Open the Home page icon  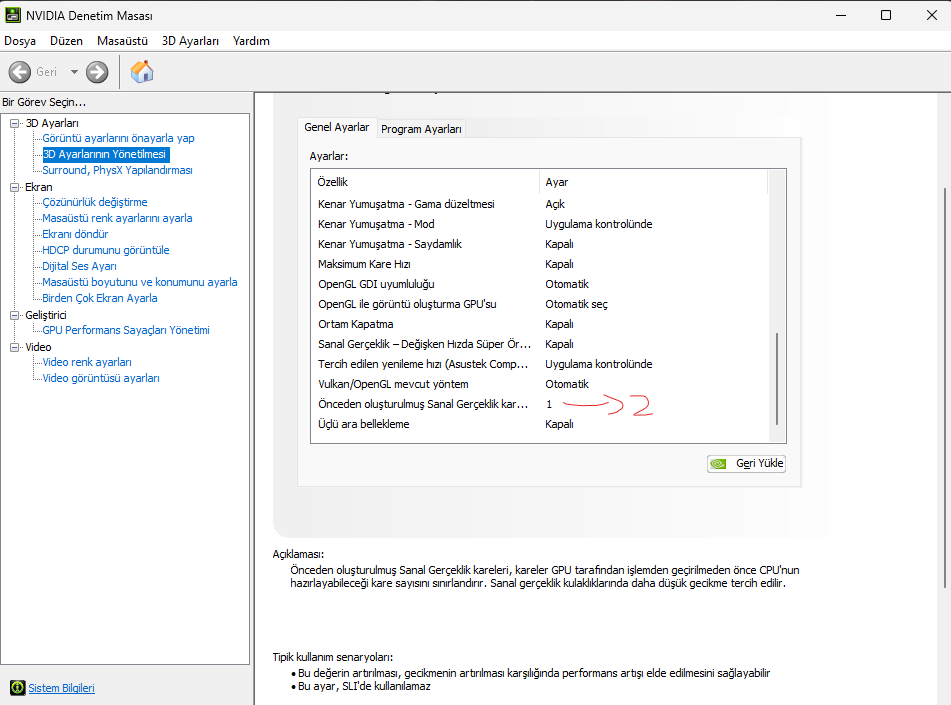click(142, 72)
